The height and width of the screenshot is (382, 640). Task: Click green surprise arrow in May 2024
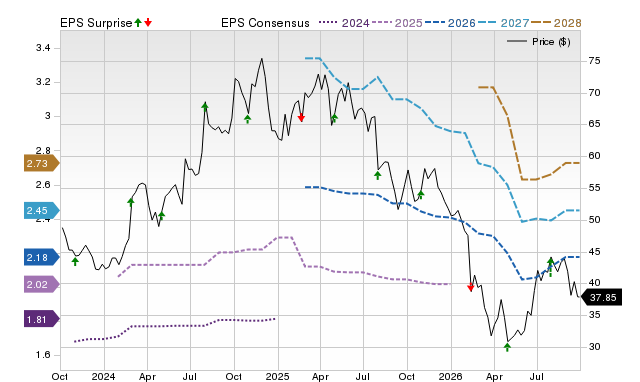162,215
